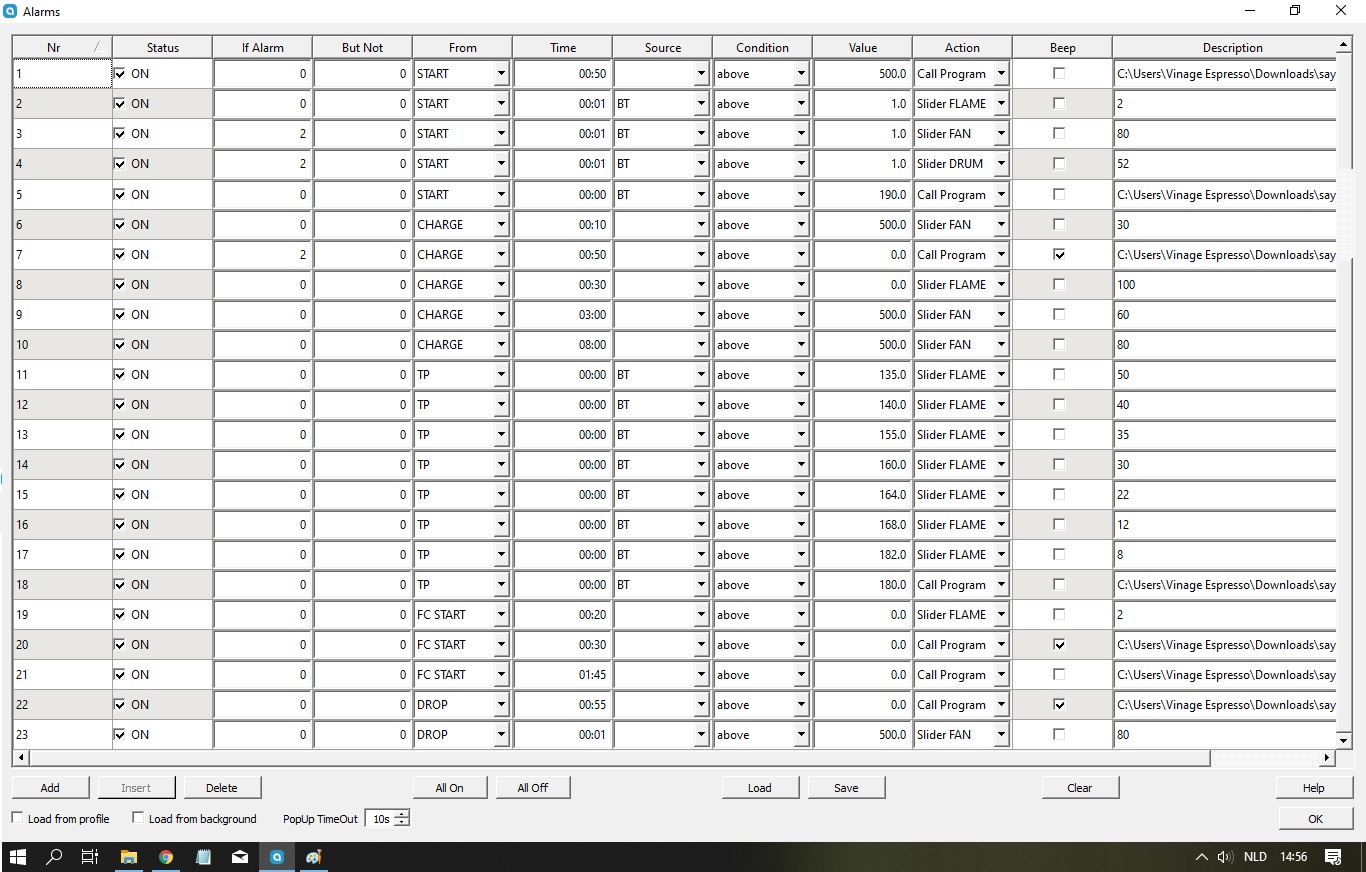Launch Google Chrome from the taskbar

point(166,857)
